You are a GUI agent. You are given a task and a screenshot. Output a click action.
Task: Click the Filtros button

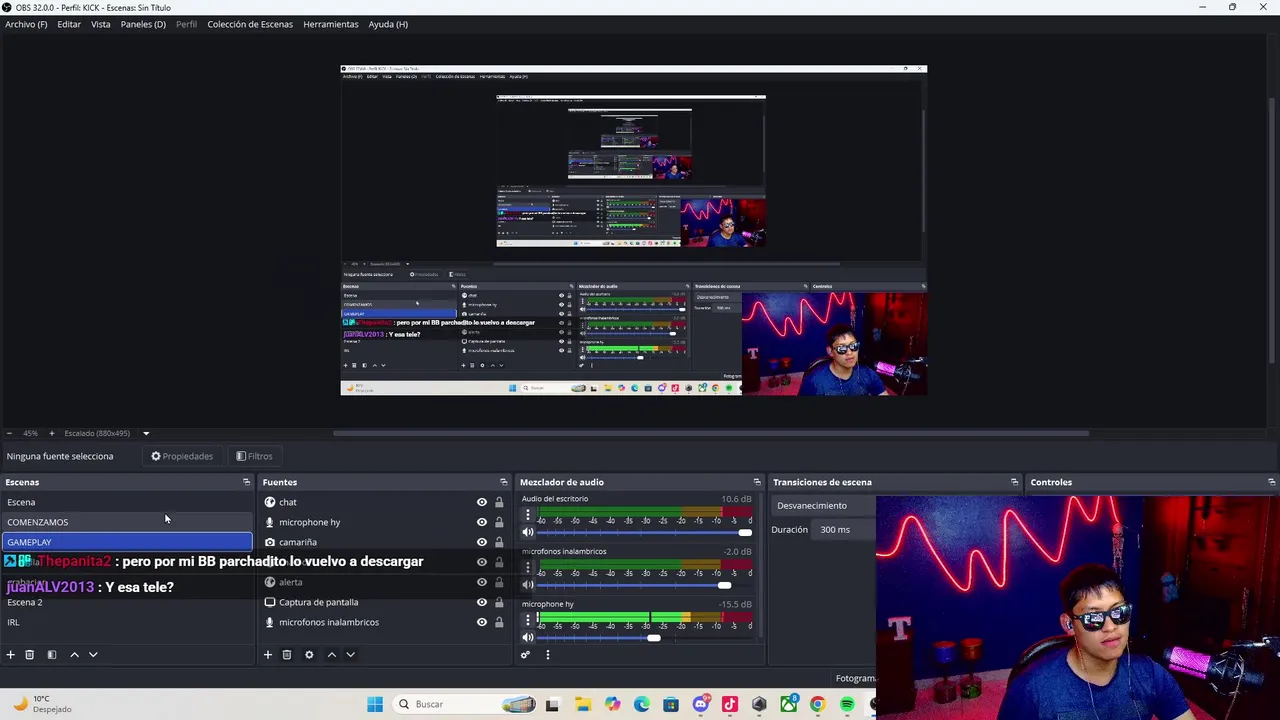coord(254,456)
